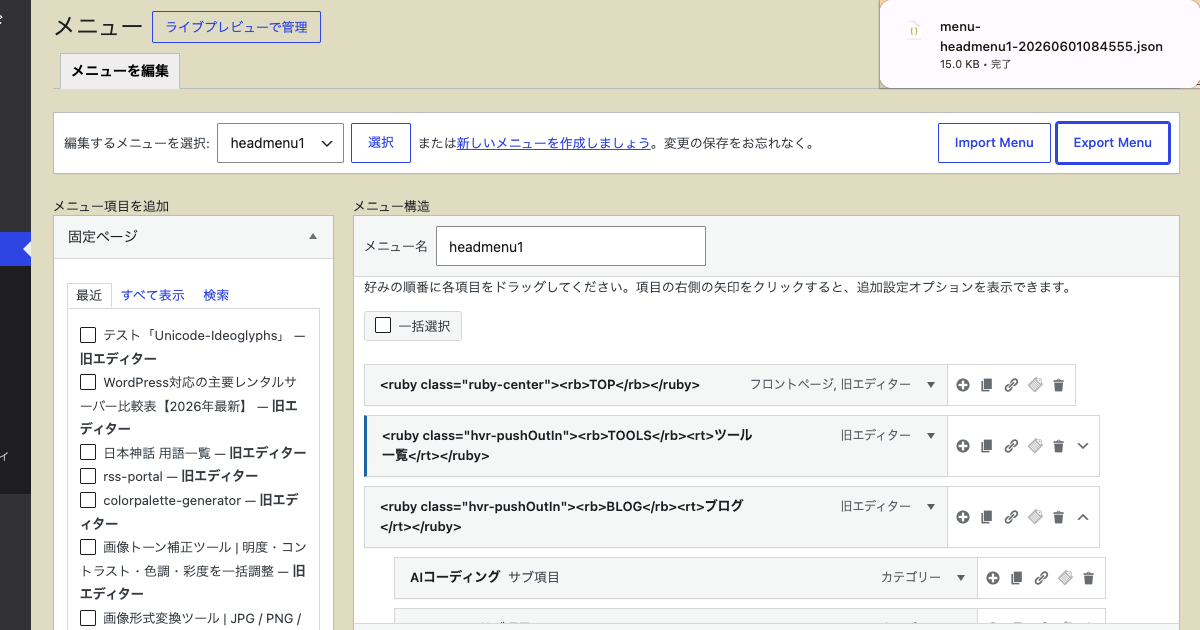Delete the TOOLS menu item via trash icon
Viewport: 1200px width, 630px height.
(1059, 446)
